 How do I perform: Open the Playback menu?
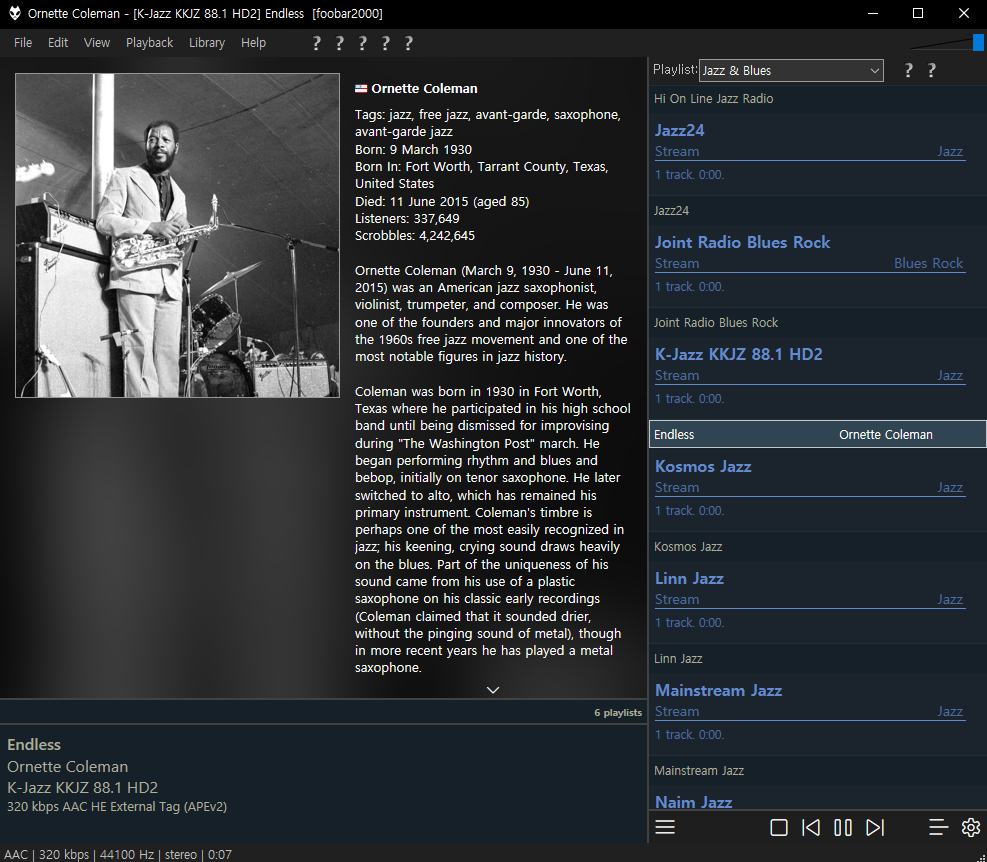(149, 43)
